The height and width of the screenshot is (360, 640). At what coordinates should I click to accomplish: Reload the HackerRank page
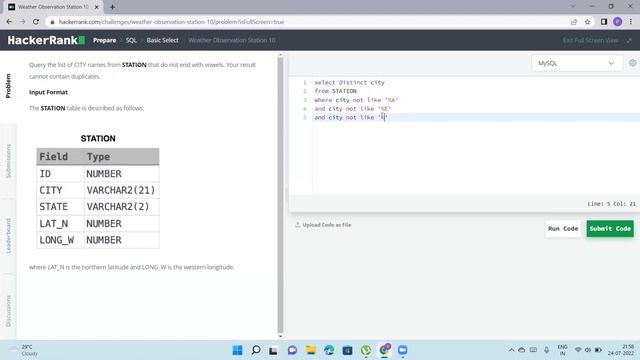point(36,22)
